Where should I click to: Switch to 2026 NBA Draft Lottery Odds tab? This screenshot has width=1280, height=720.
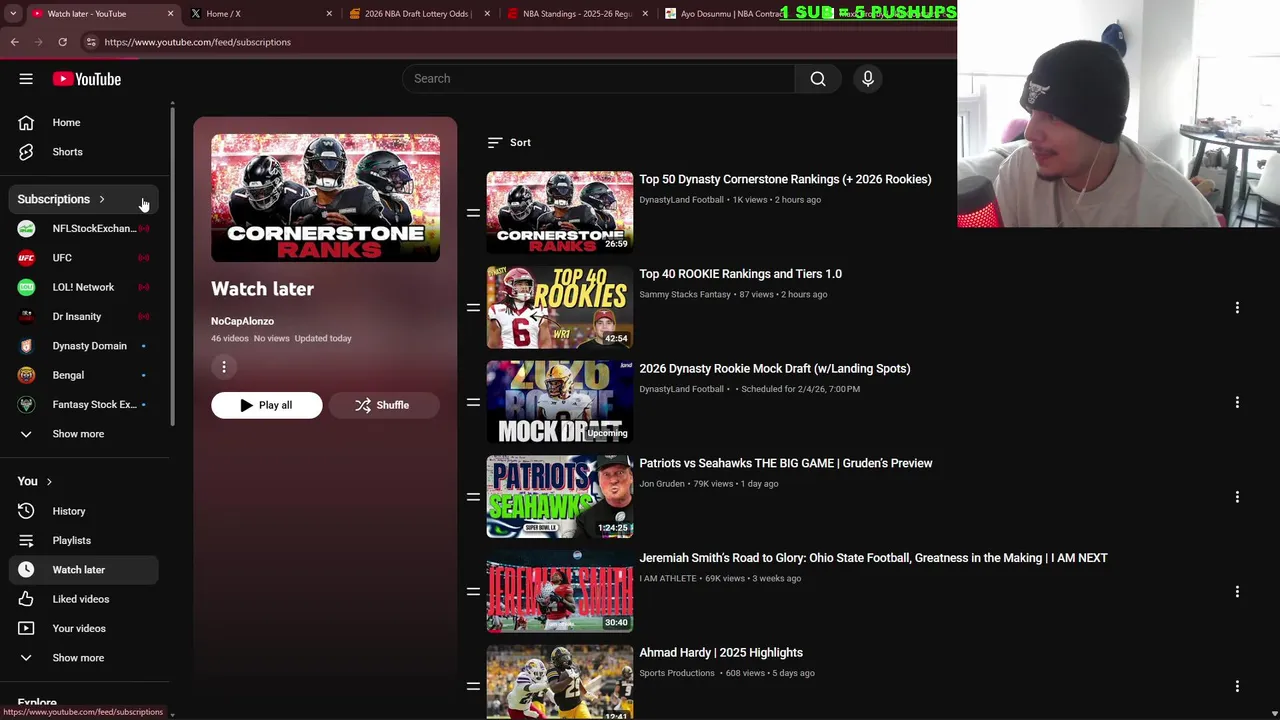418,14
